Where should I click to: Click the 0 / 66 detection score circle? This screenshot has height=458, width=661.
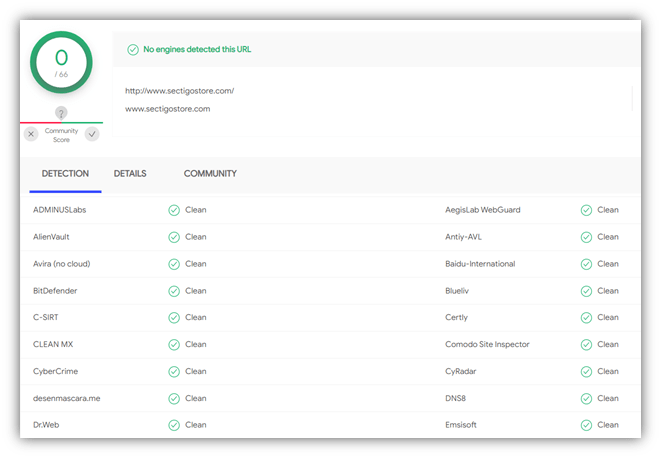click(61, 62)
